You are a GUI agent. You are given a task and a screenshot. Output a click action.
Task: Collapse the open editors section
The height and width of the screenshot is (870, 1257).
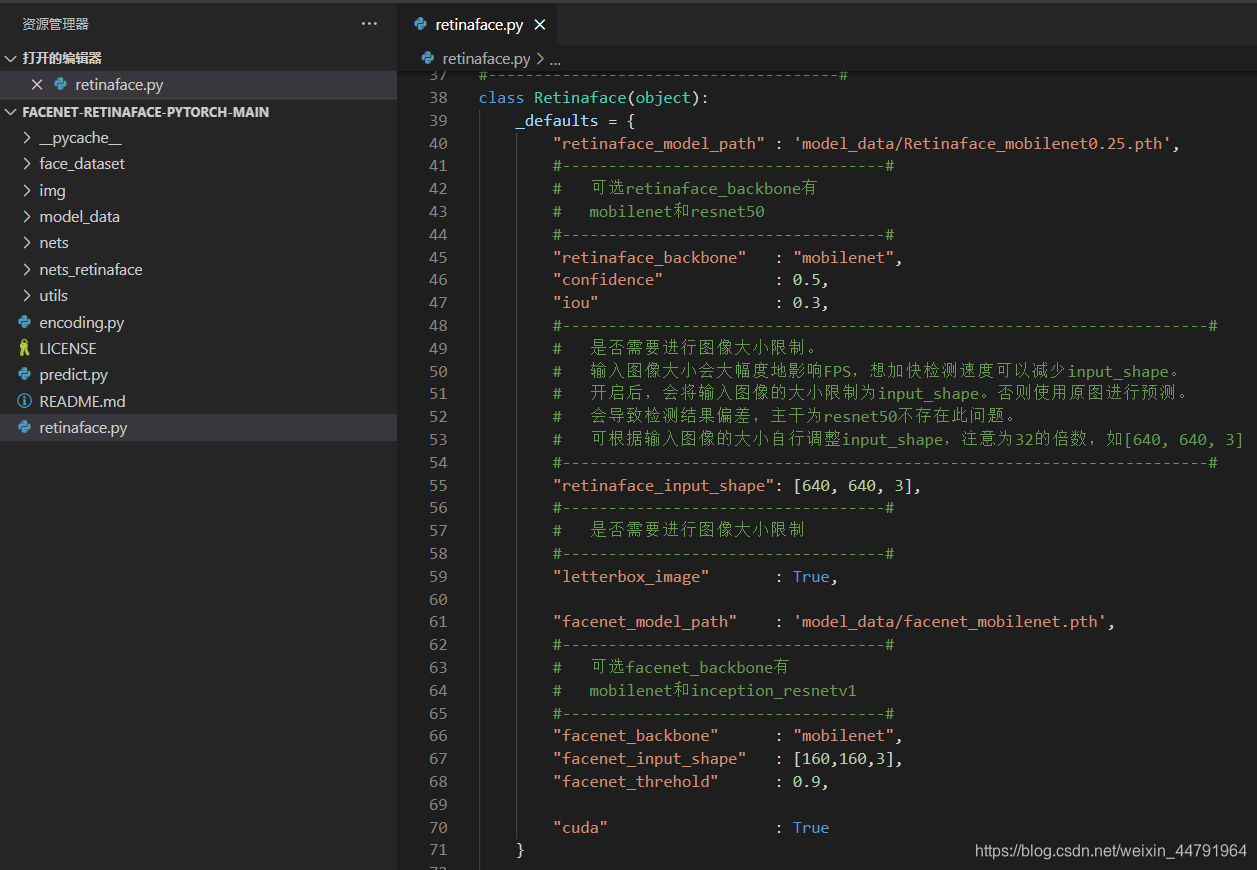coord(11,59)
